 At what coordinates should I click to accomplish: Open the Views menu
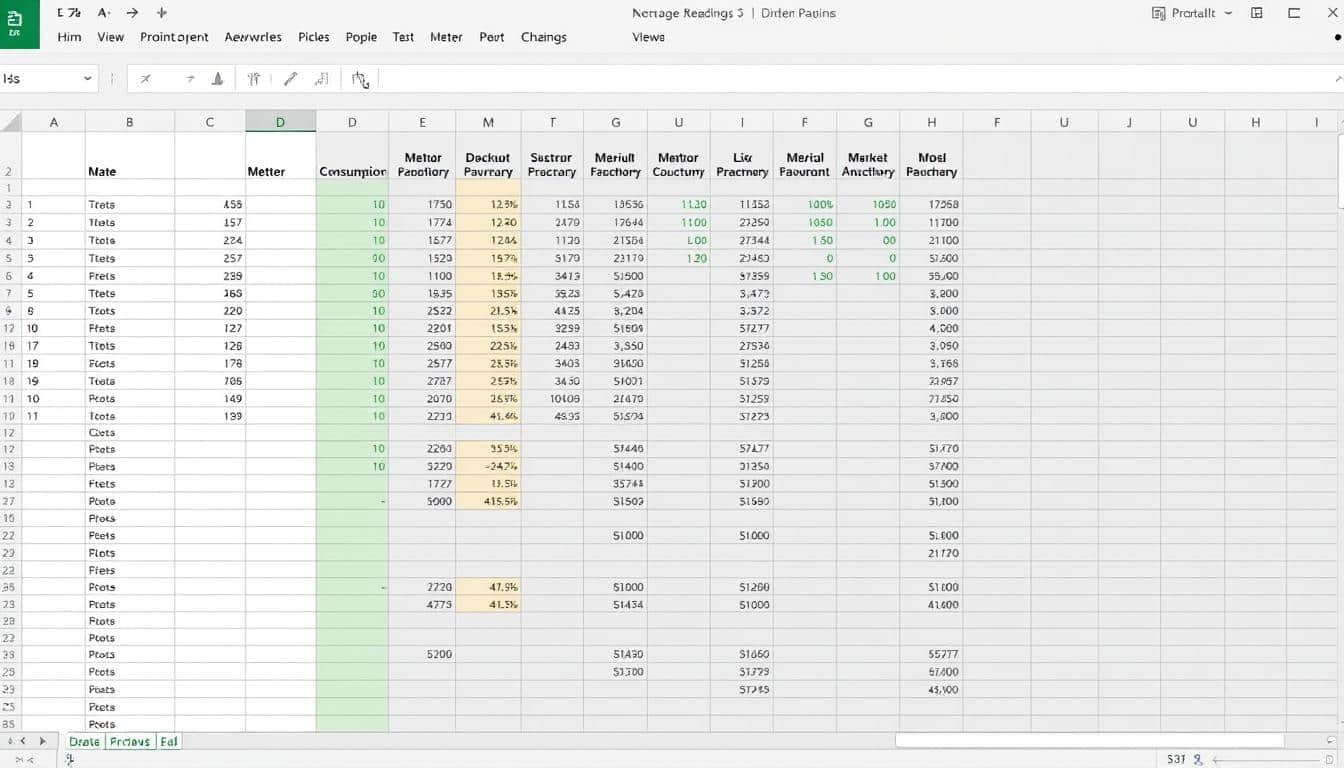pyautogui.click(x=648, y=37)
